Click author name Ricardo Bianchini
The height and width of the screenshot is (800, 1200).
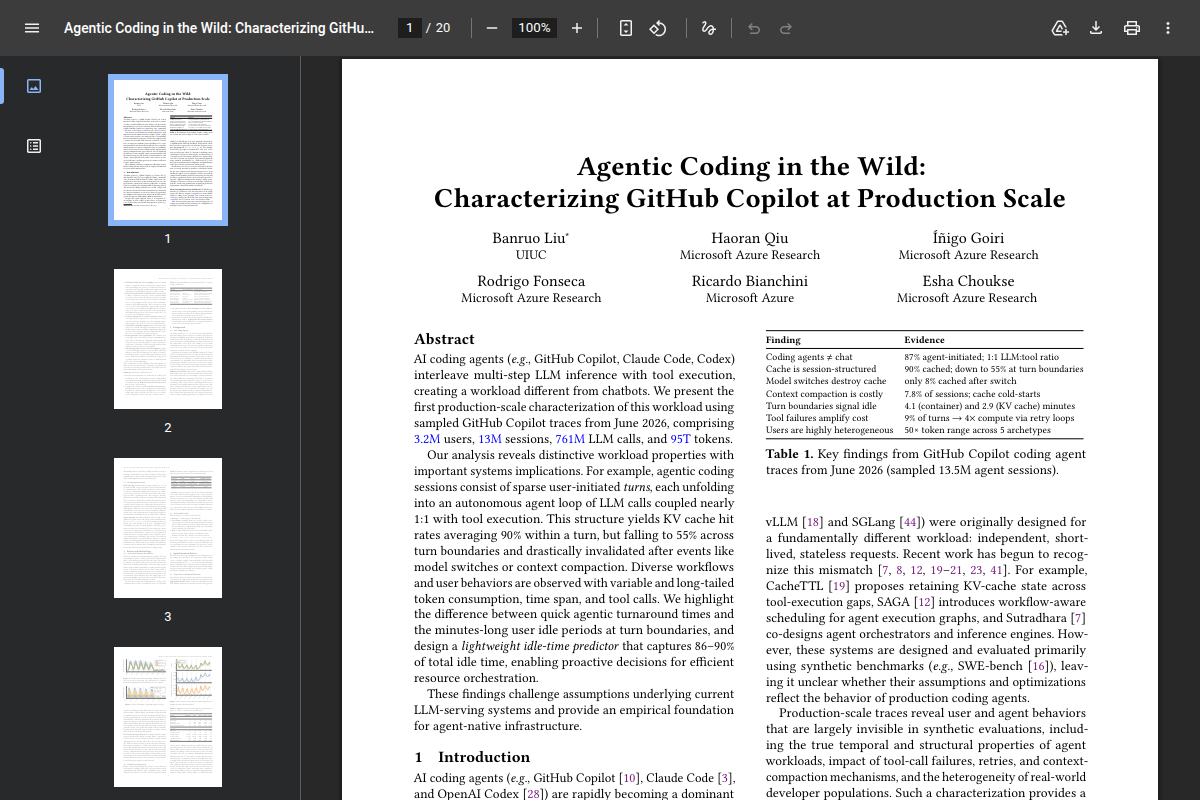(750, 281)
